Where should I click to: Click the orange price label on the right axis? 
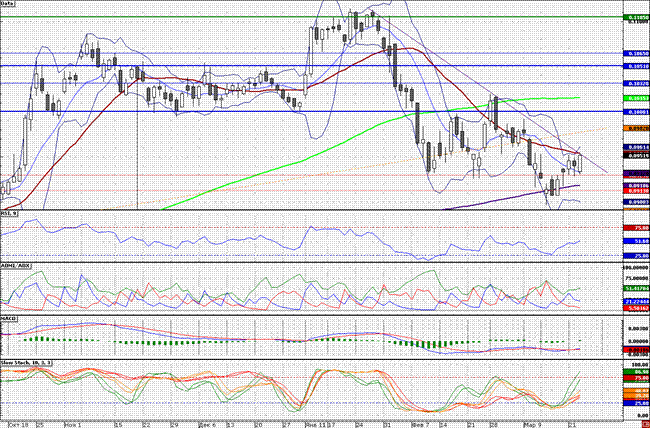pyautogui.click(x=636, y=129)
